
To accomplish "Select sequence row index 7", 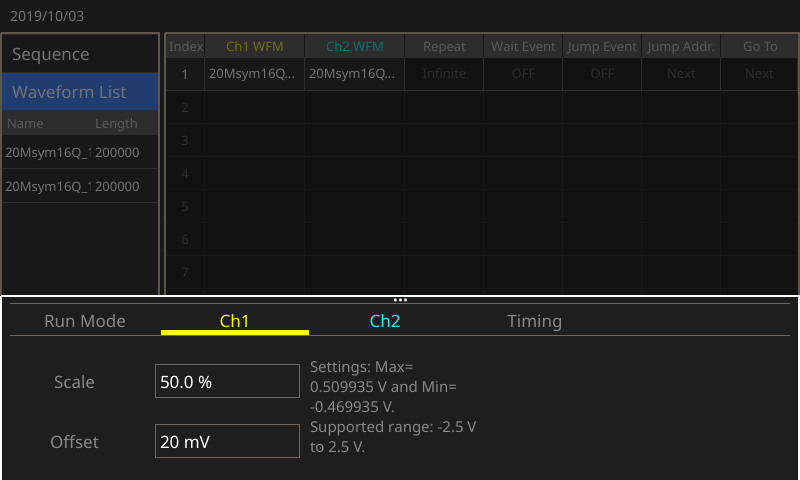I will point(185,272).
